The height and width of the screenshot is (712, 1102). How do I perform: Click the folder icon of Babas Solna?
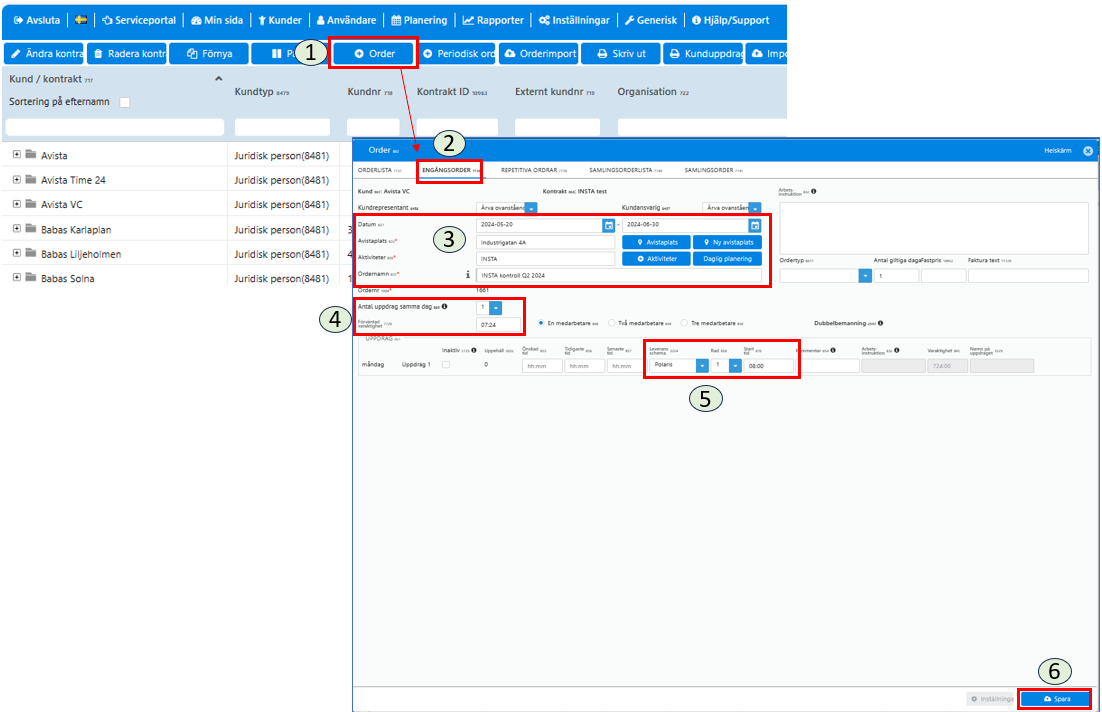31,278
